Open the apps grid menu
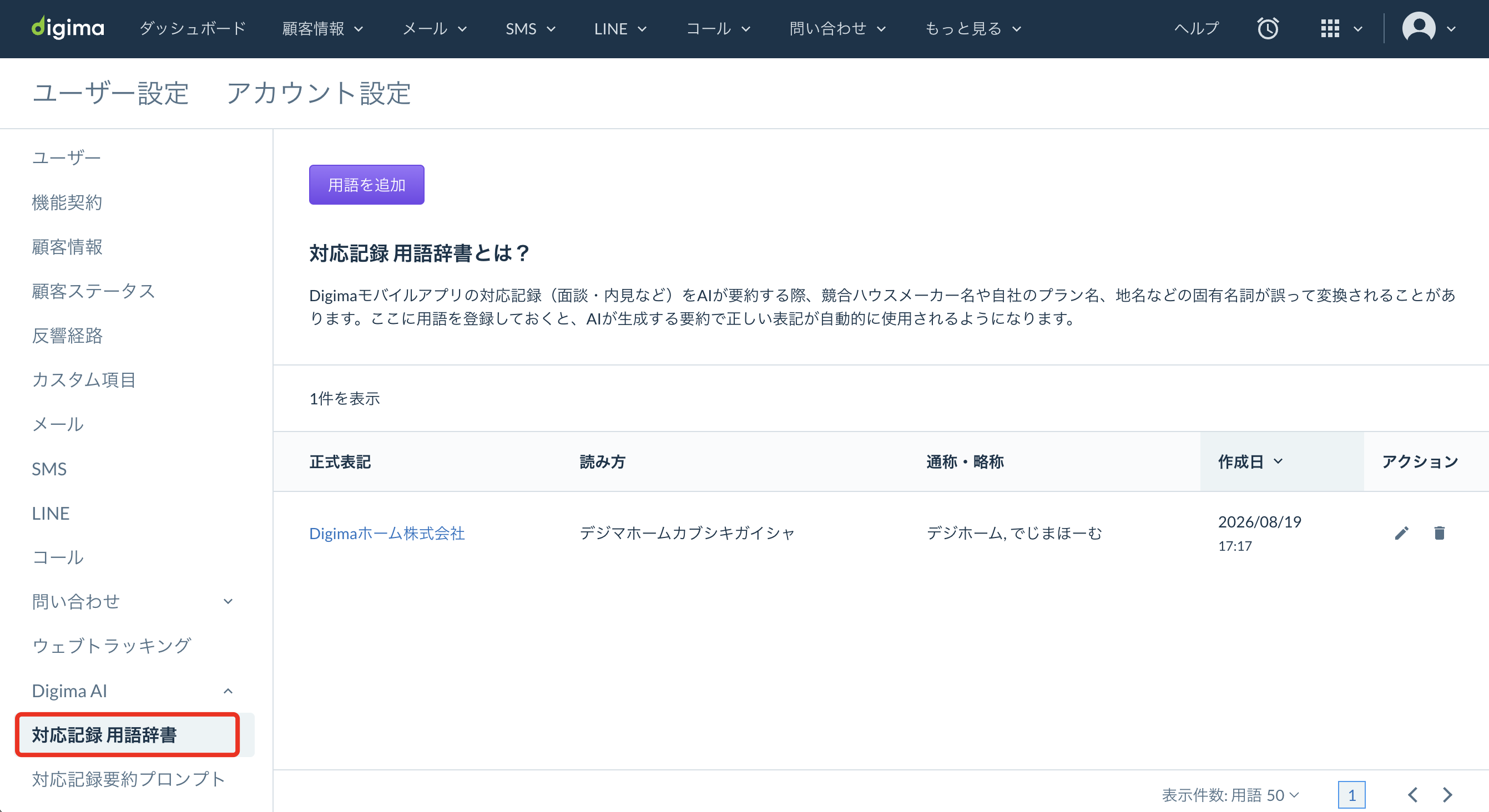 coord(1341,28)
